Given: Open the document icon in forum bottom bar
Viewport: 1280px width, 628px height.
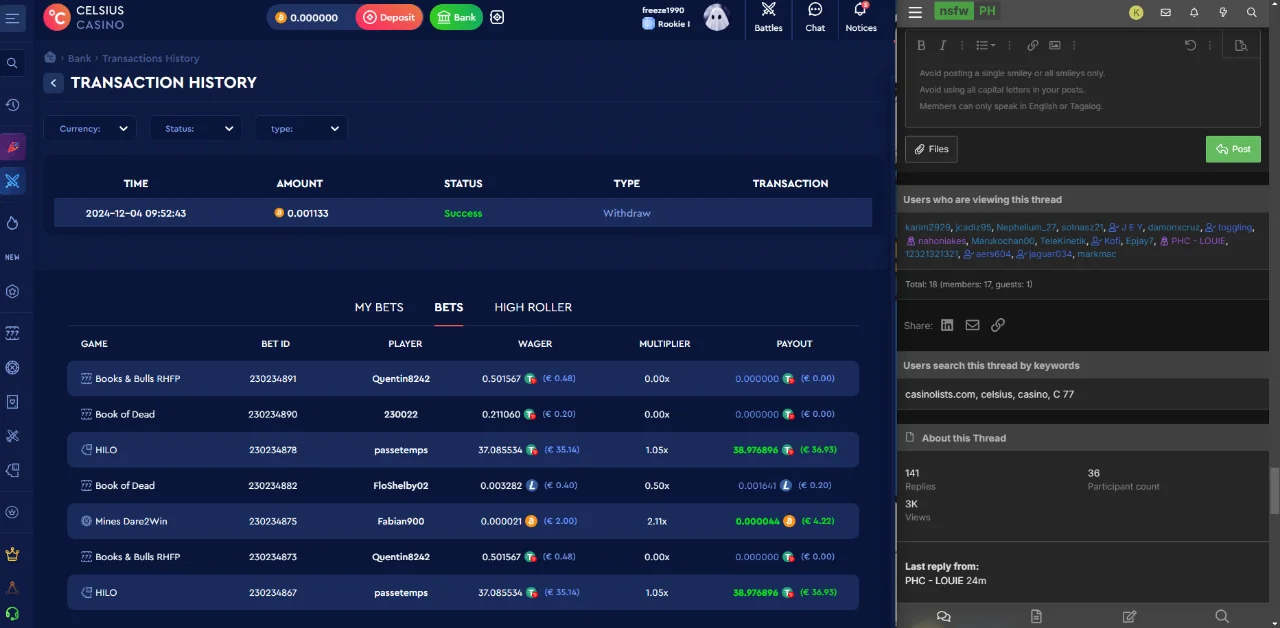Looking at the screenshot, I should [1036, 616].
